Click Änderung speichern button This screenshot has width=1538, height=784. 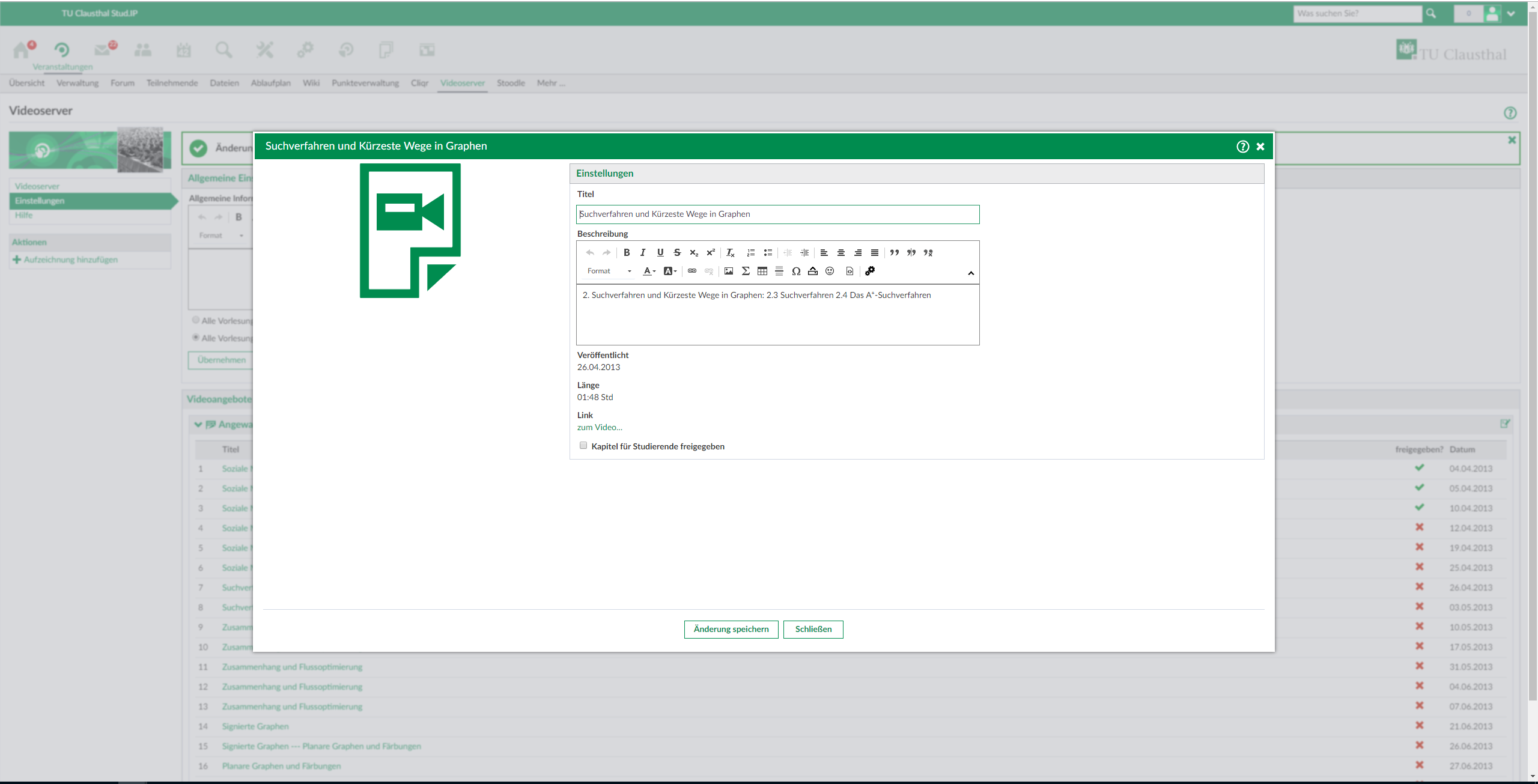731,629
